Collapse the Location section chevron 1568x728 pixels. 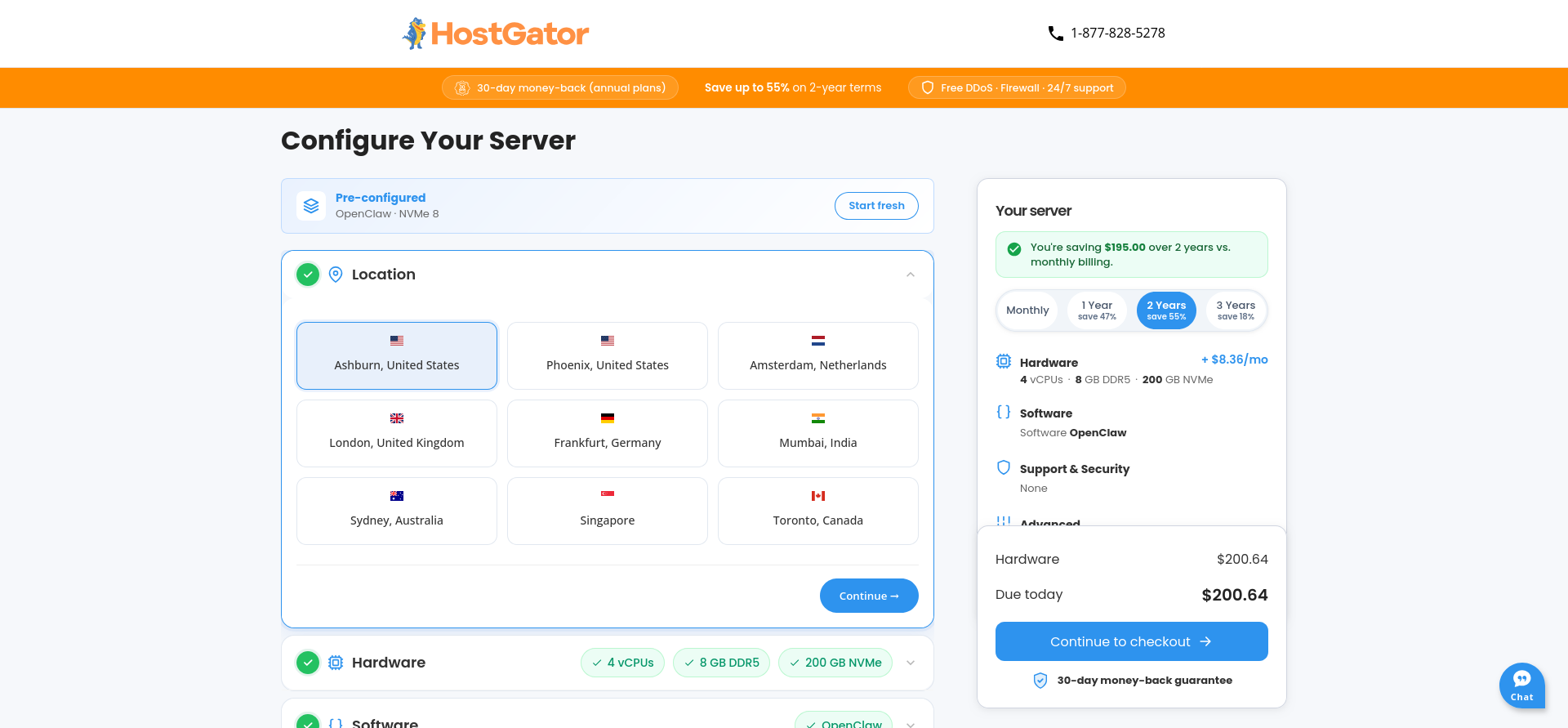(x=911, y=275)
